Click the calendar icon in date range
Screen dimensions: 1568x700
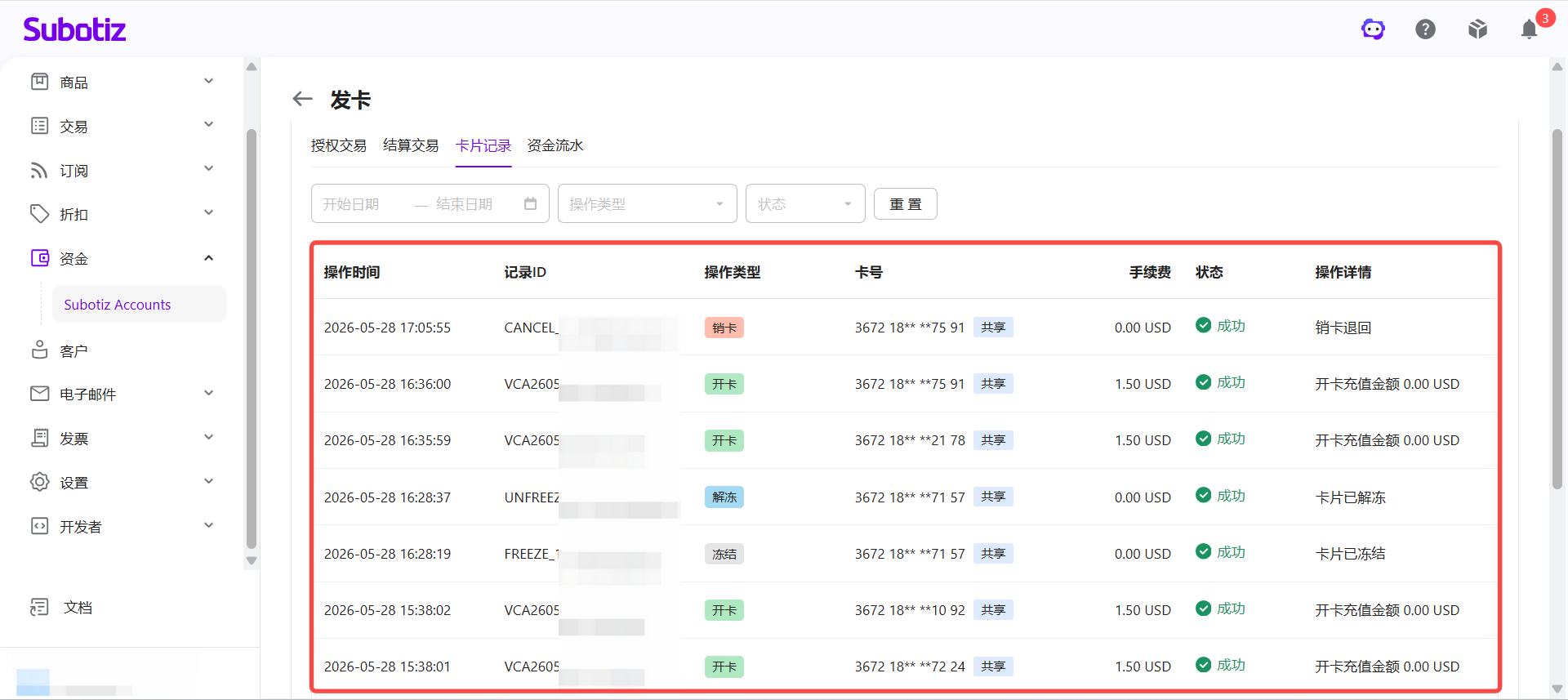[x=530, y=203]
